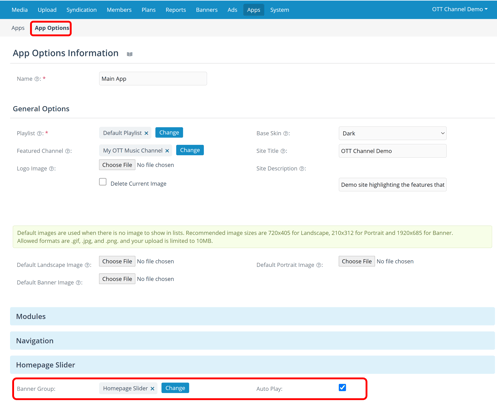The width and height of the screenshot is (497, 409).
Task: Open the OTT Channel Demo account dropdown
Action: coord(460,9)
